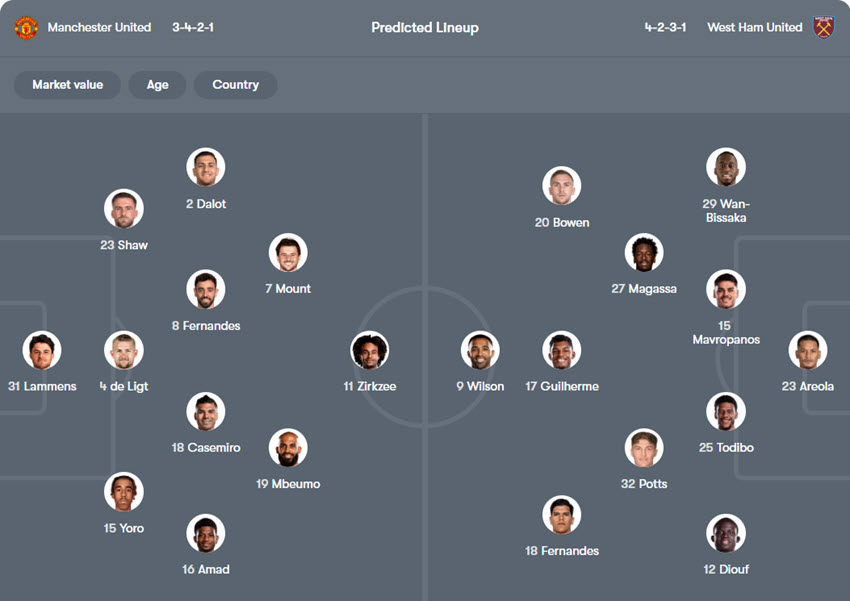Open West Ham United team link
This screenshot has height=601, width=850.
click(754, 28)
